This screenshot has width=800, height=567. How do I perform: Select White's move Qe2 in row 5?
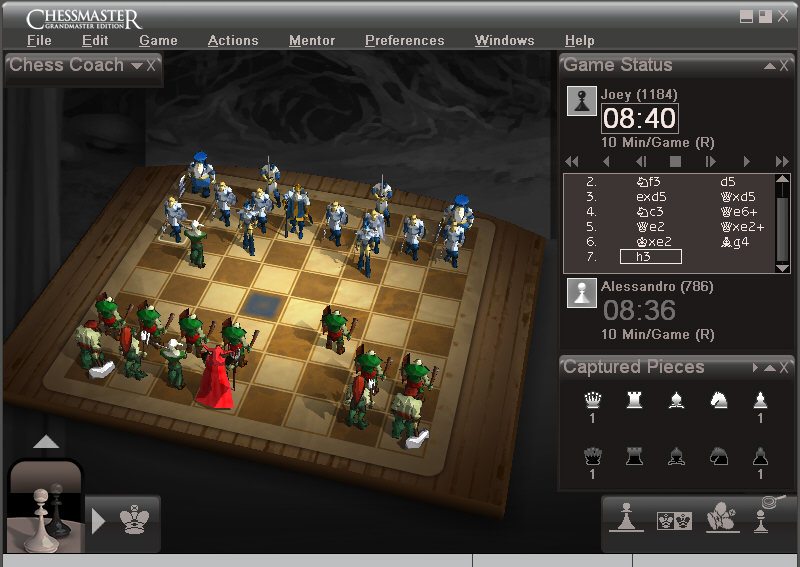(651, 227)
